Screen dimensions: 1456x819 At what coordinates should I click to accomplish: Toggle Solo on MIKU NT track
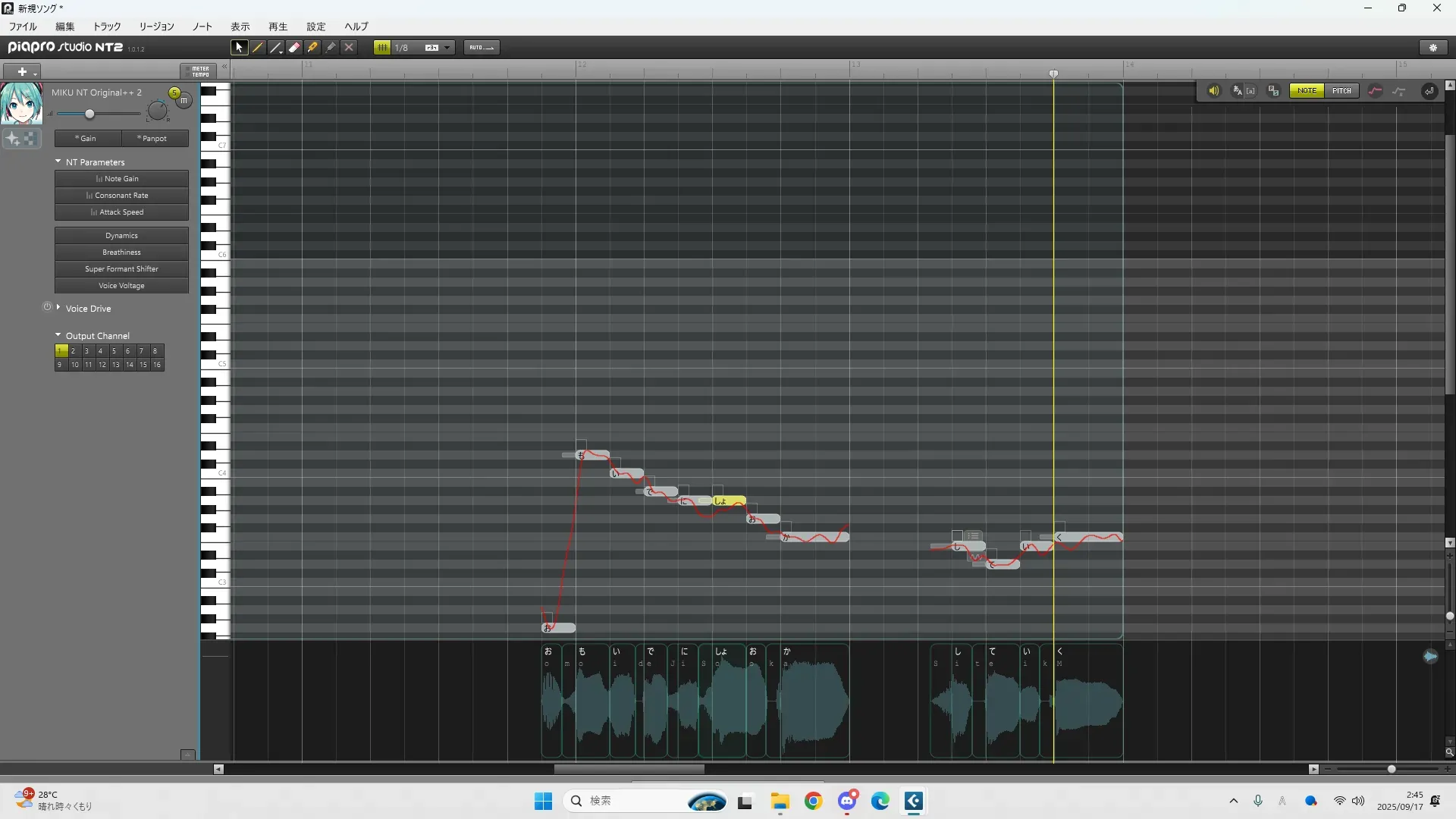pyautogui.click(x=174, y=93)
